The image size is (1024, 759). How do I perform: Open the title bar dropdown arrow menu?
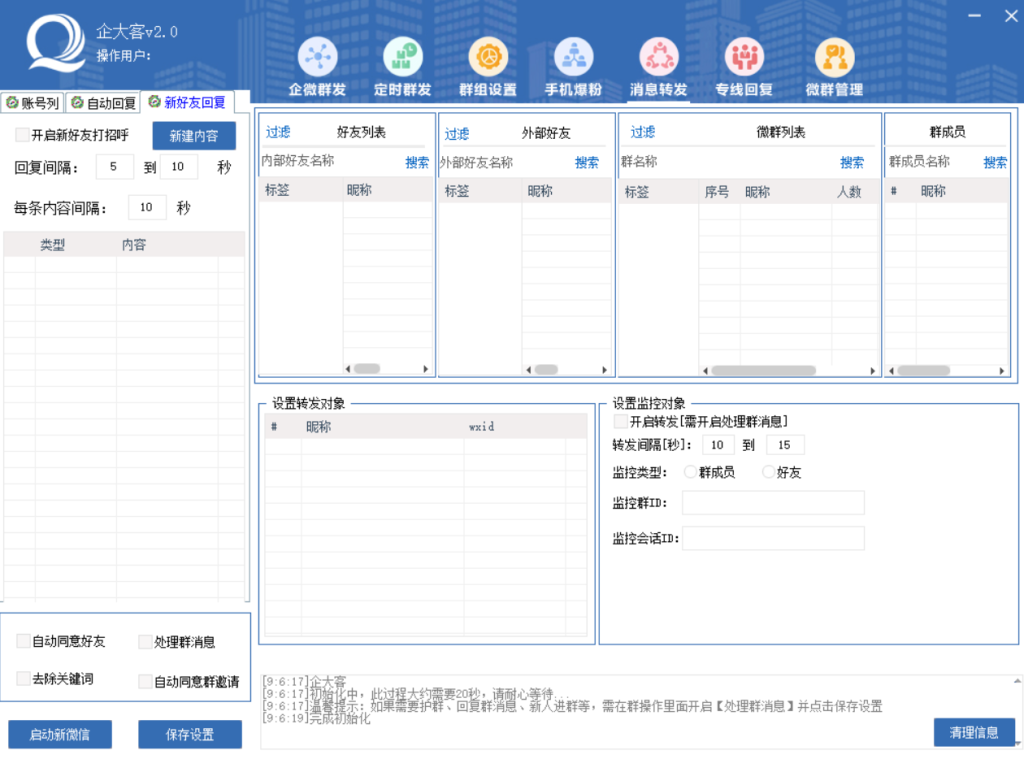(x=974, y=15)
